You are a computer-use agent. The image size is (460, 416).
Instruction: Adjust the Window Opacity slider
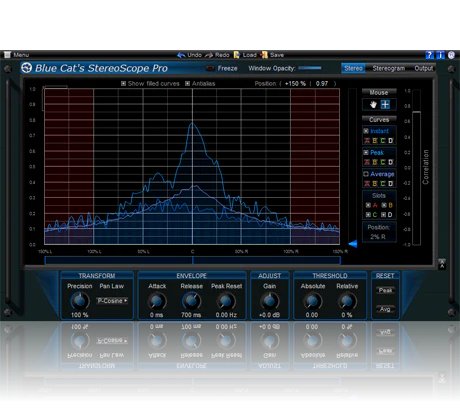tap(310, 68)
